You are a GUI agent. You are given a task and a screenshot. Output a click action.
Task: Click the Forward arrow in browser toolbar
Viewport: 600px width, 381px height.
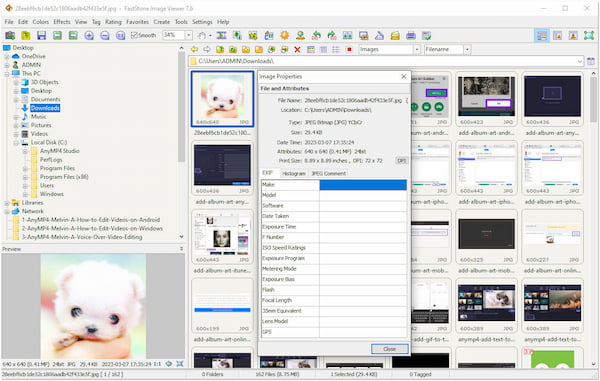coord(207,49)
